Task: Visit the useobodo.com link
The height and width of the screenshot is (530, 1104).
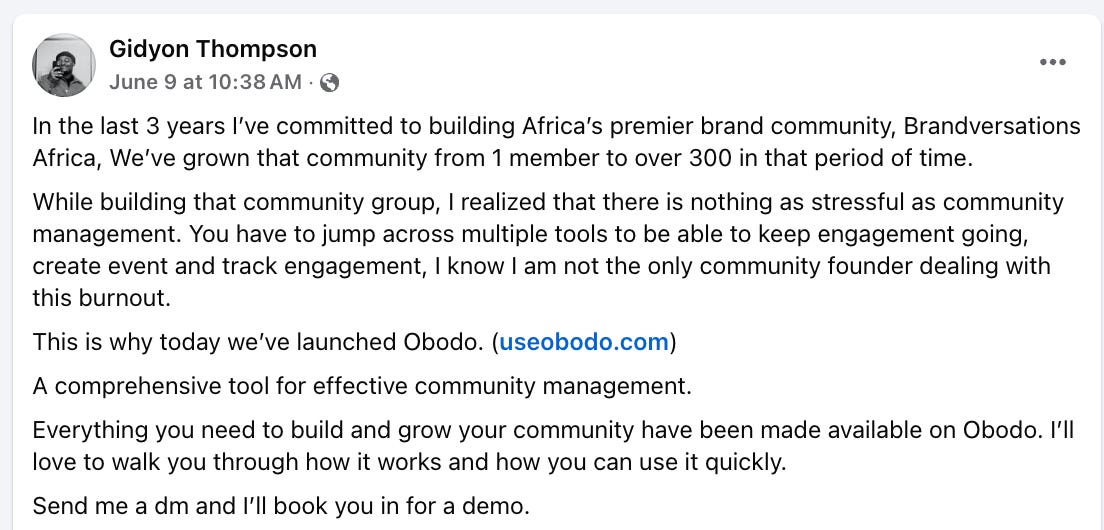Action: [x=584, y=342]
